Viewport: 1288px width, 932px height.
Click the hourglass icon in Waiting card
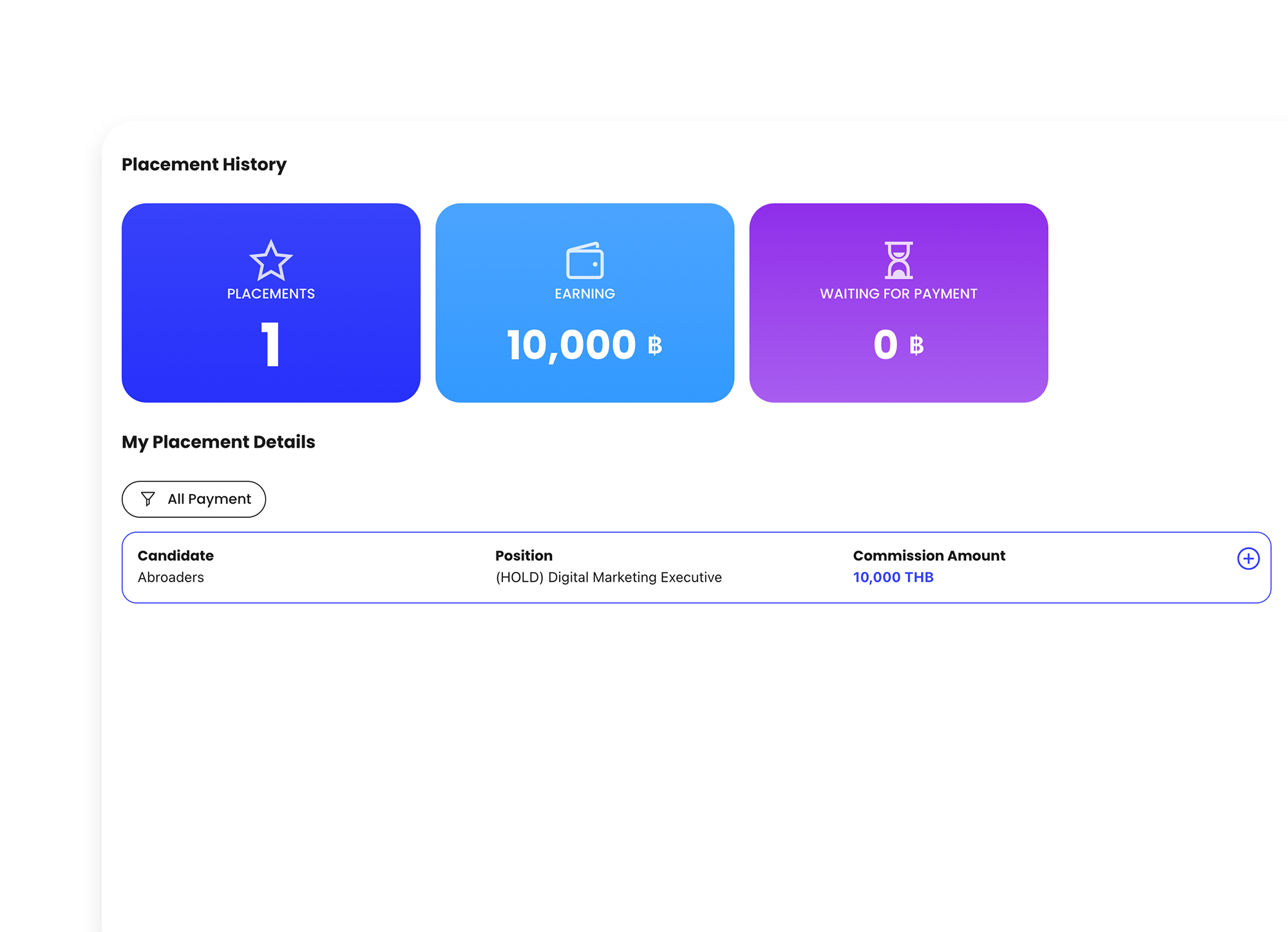point(898,260)
